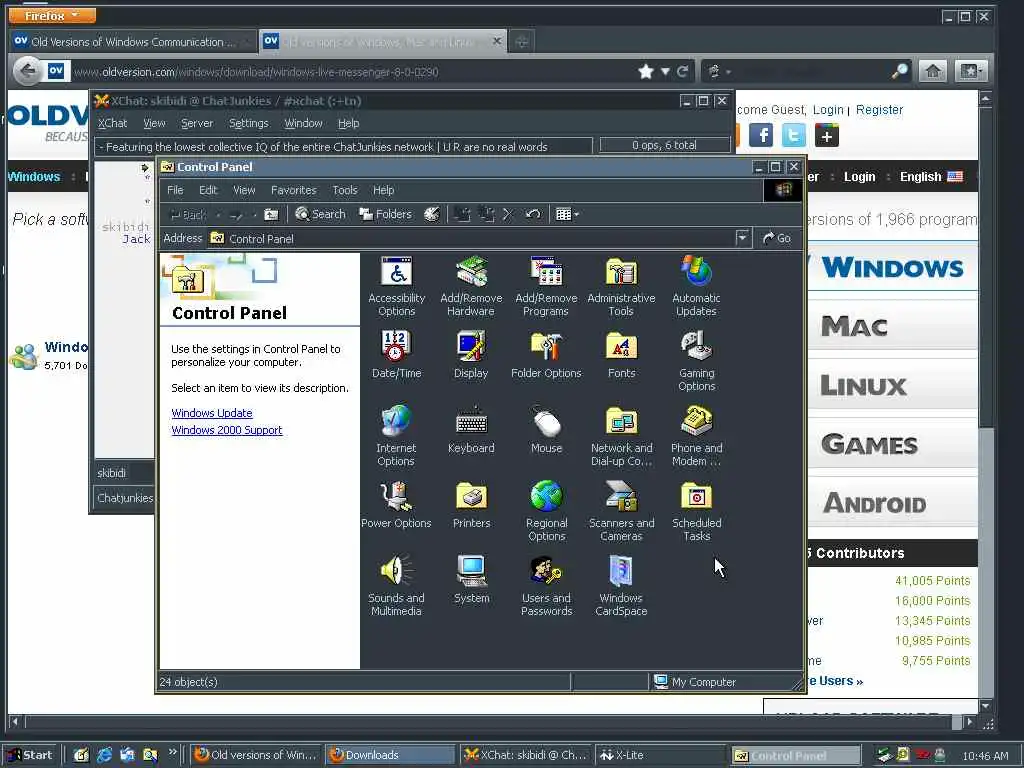Click the Firefox home button
This screenshot has width=1024, height=768.
933,71
